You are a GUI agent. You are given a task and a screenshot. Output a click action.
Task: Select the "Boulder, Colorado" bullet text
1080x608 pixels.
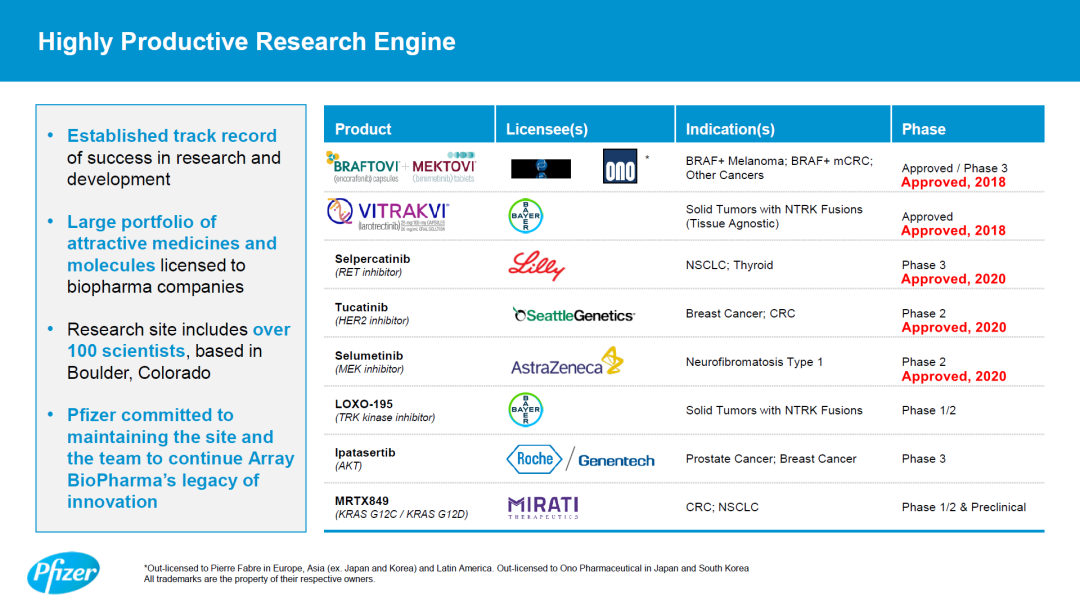138,373
